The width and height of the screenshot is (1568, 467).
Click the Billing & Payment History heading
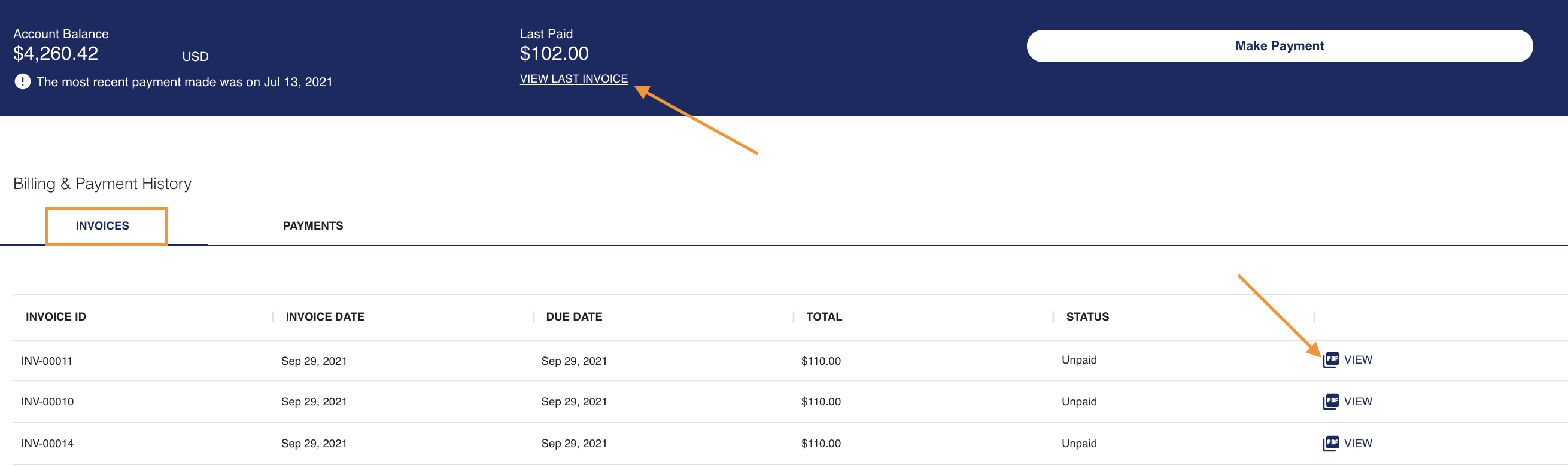102,184
